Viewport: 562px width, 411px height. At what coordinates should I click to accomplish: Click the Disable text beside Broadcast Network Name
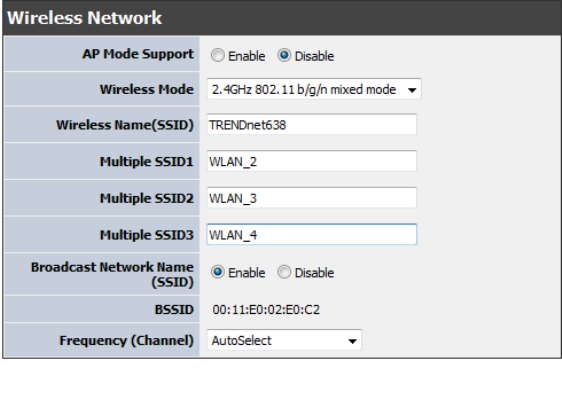point(314,273)
